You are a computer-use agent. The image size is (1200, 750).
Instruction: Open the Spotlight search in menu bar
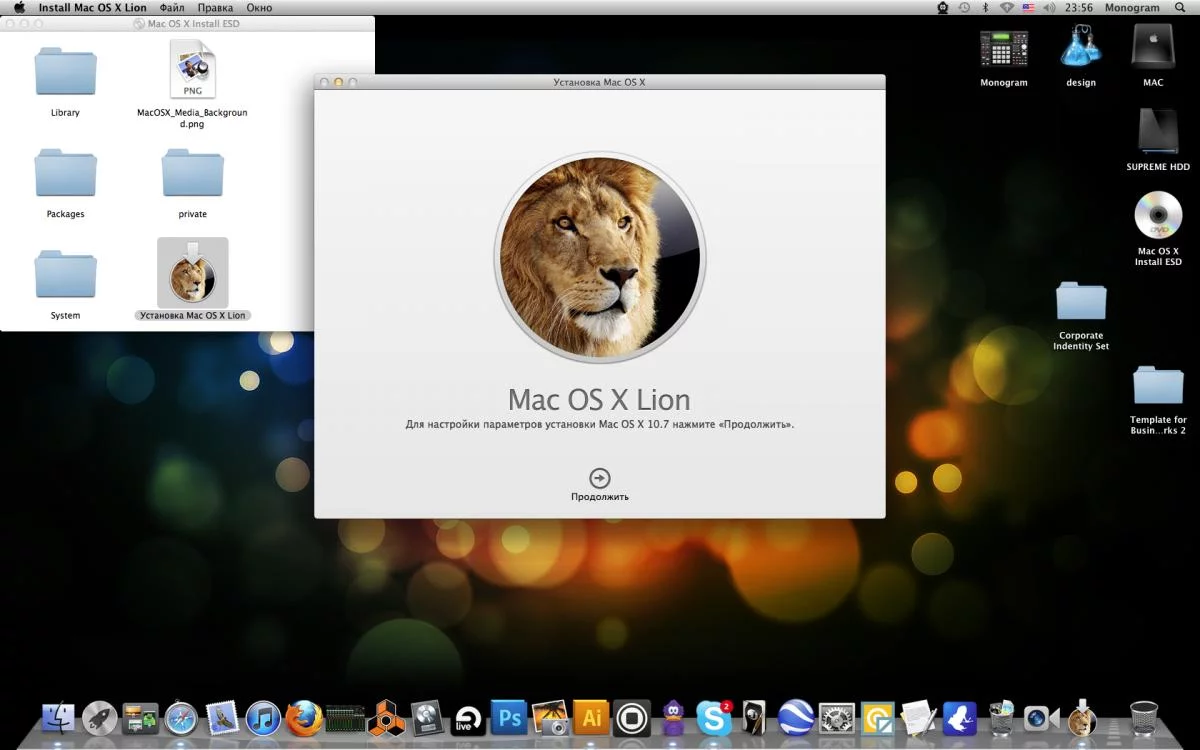1181,8
